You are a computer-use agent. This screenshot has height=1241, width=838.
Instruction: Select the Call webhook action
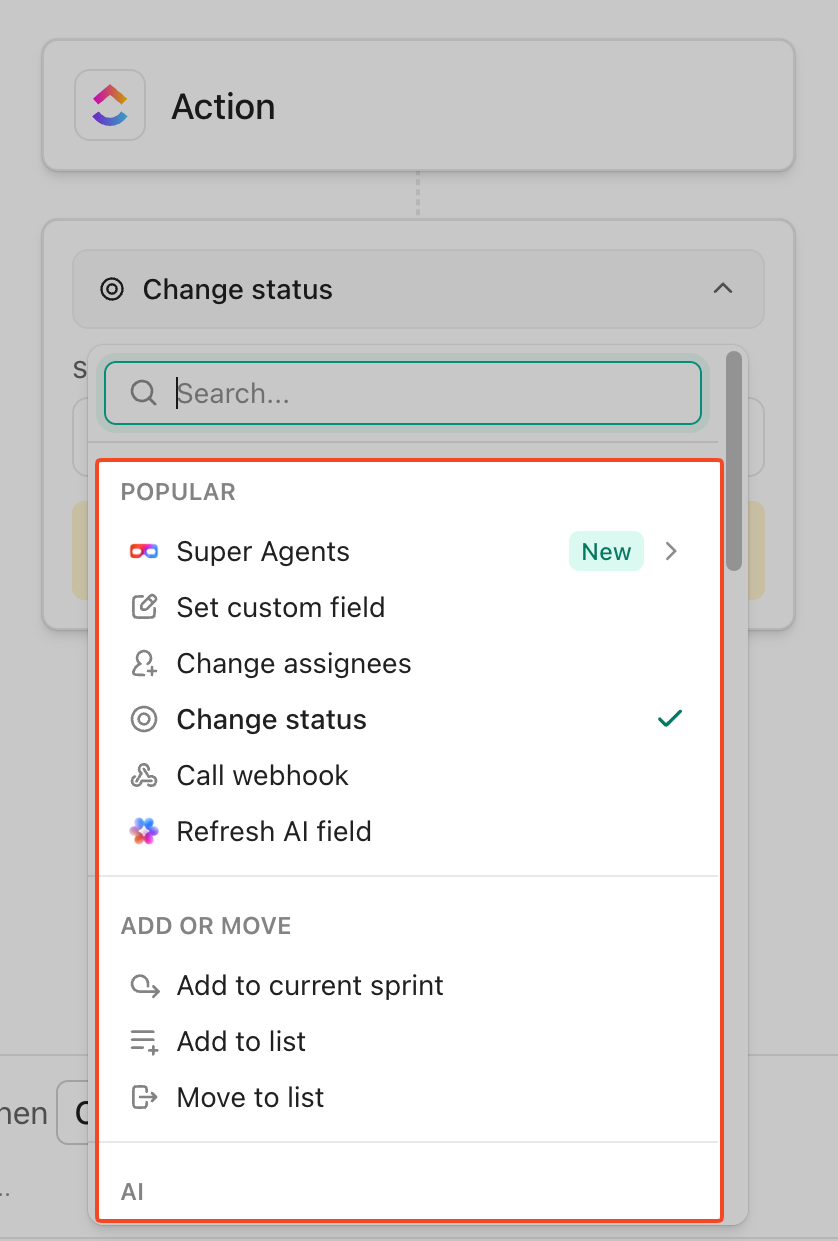[x=263, y=775]
